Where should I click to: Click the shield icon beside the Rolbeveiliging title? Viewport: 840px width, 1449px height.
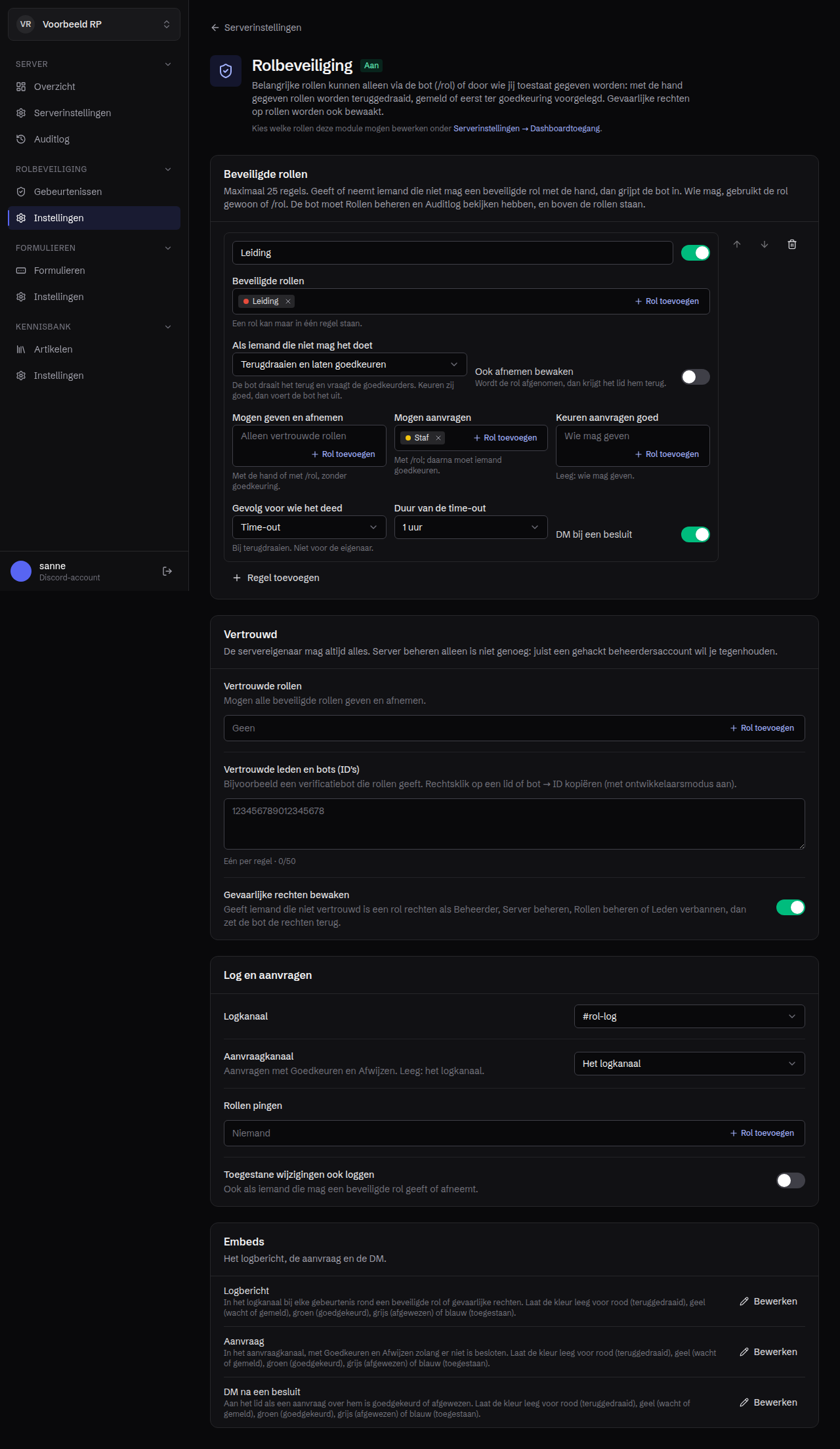tap(226, 71)
